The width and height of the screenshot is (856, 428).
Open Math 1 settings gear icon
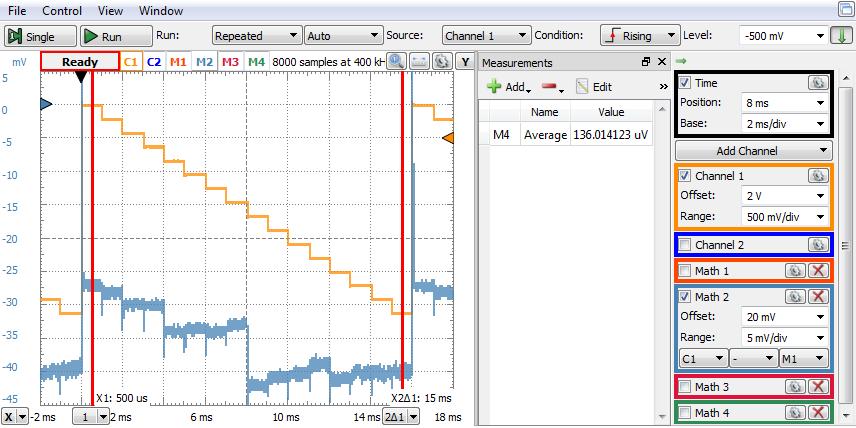pyautogui.click(x=795, y=270)
